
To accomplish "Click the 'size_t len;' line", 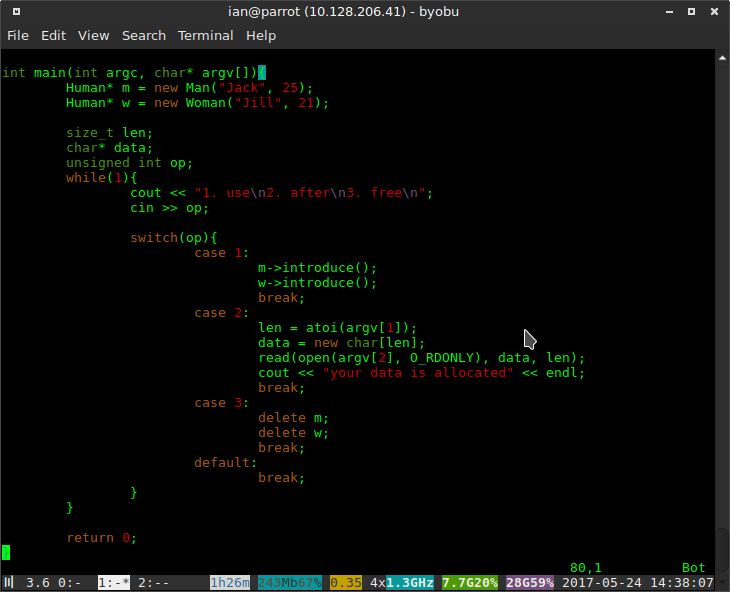I will (x=109, y=133).
